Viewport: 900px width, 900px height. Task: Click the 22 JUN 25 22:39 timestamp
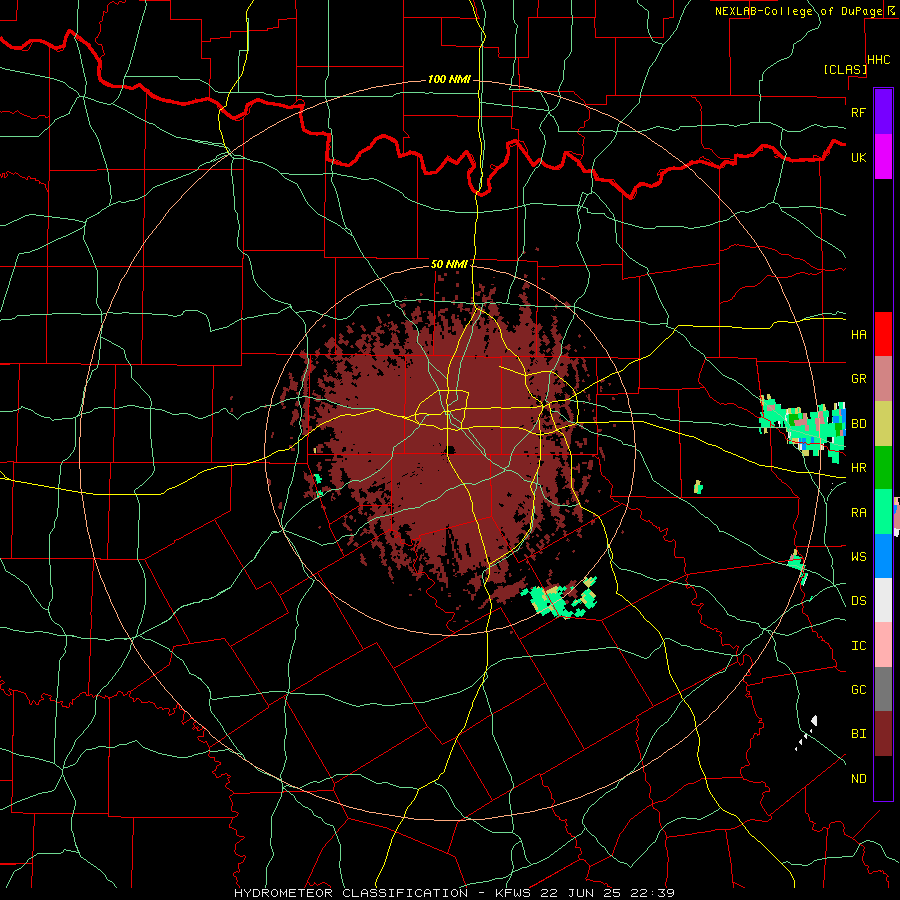tap(606, 893)
